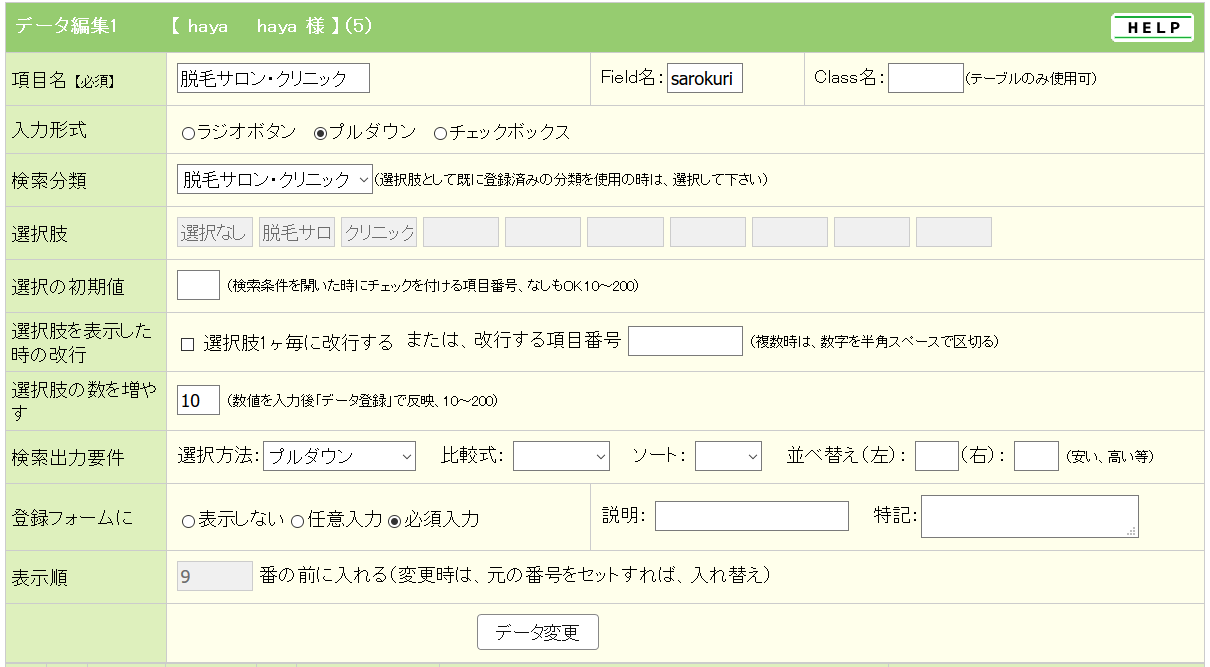The height and width of the screenshot is (667, 1210).
Task: Click the 項目名 text field
Action: pyautogui.click(x=273, y=78)
